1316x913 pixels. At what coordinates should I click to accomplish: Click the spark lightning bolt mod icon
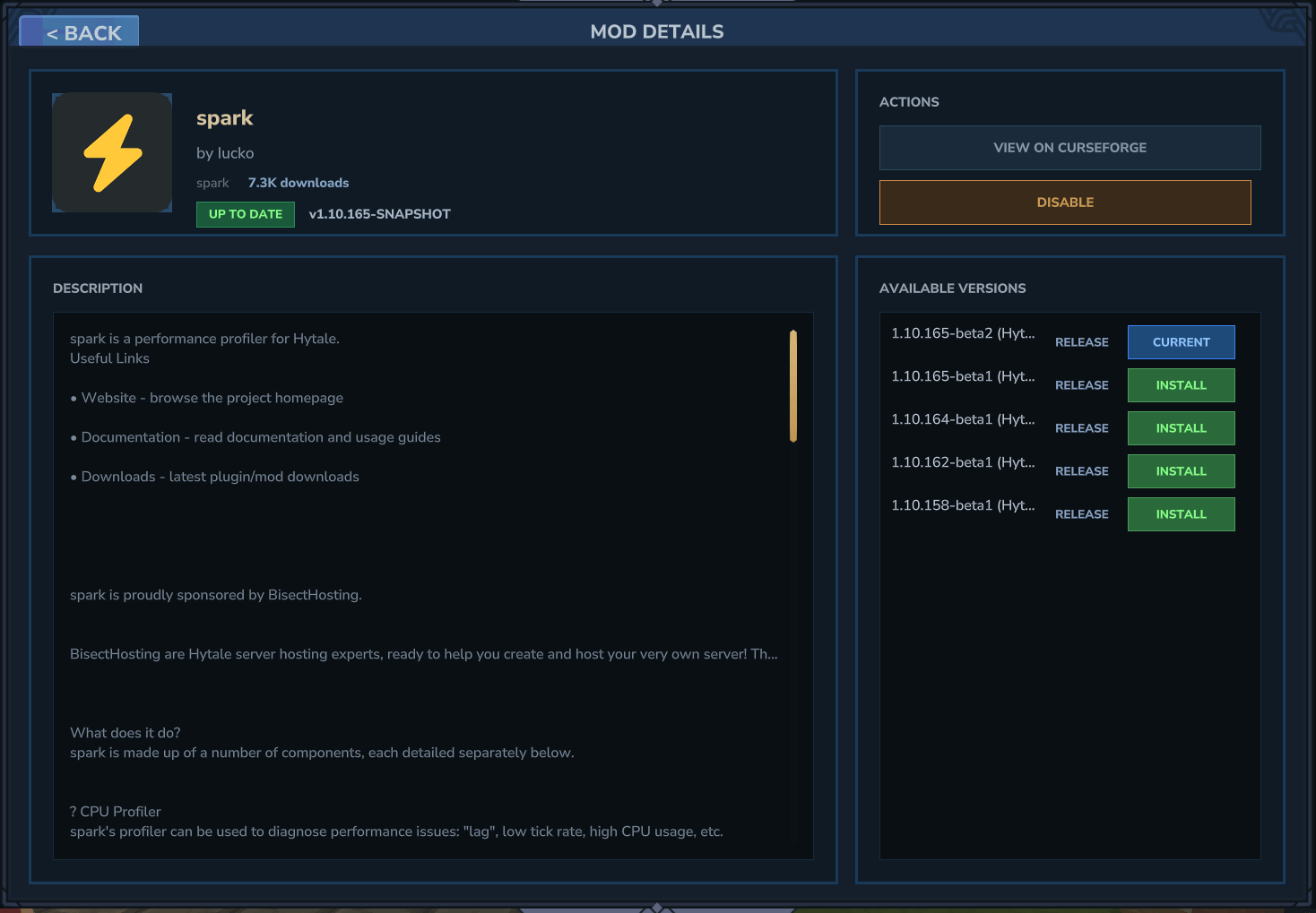click(112, 153)
